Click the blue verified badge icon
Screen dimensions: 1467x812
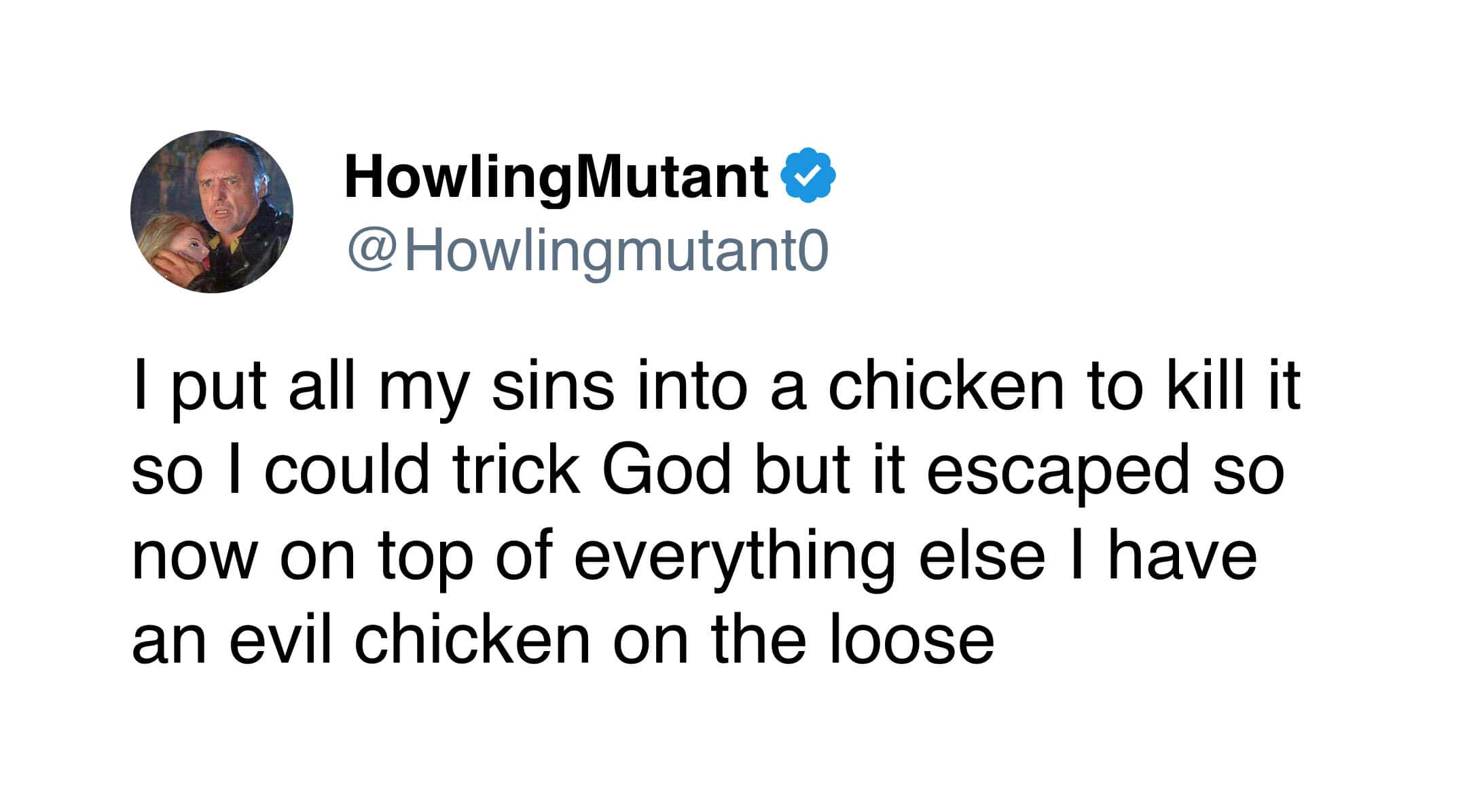[808, 175]
